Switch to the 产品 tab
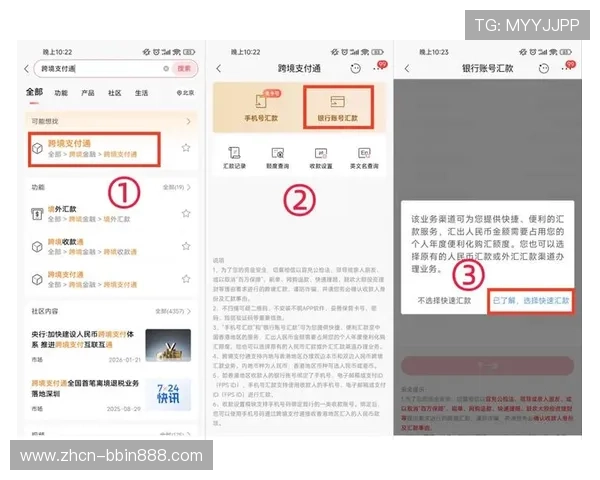 click(x=88, y=93)
